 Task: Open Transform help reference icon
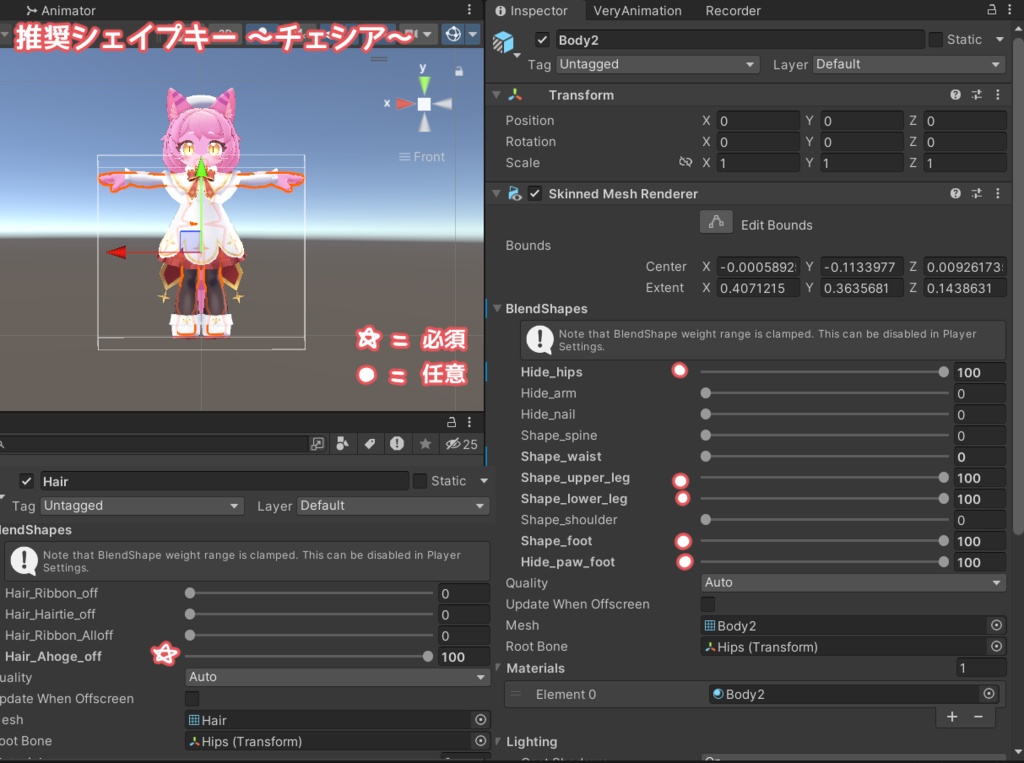(x=955, y=95)
